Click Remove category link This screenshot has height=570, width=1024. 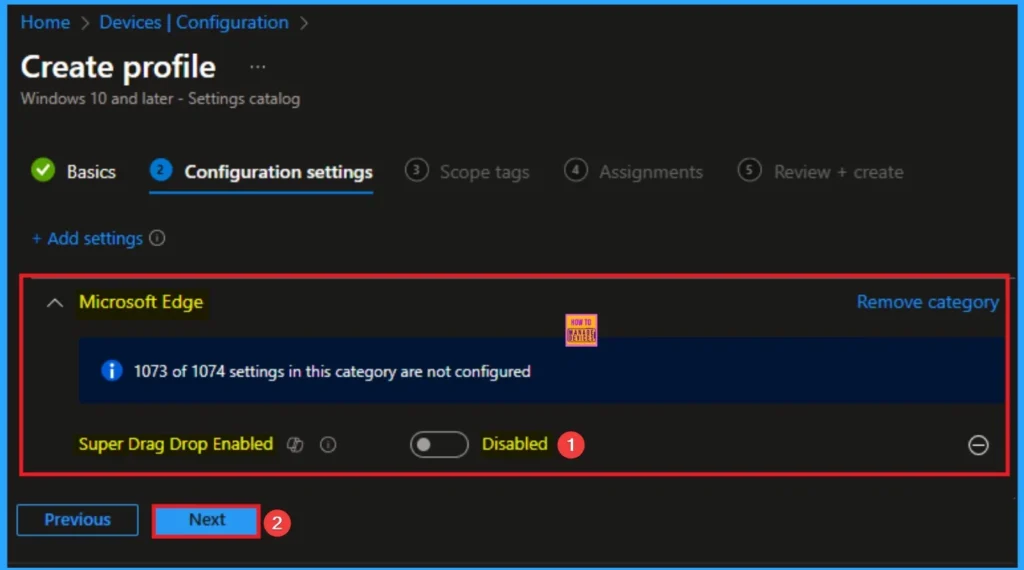point(927,302)
